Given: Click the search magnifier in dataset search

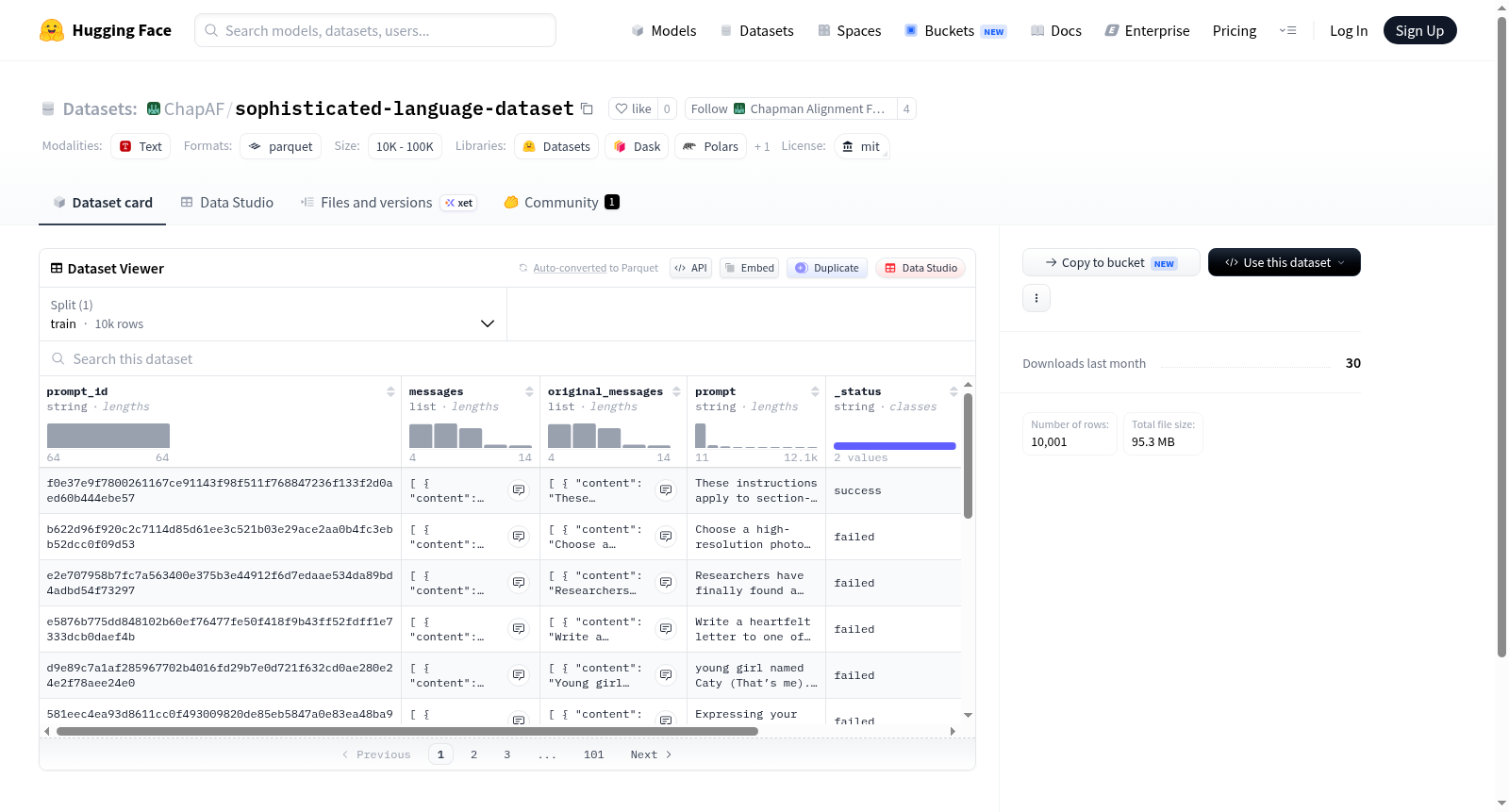Looking at the screenshot, I should point(58,359).
